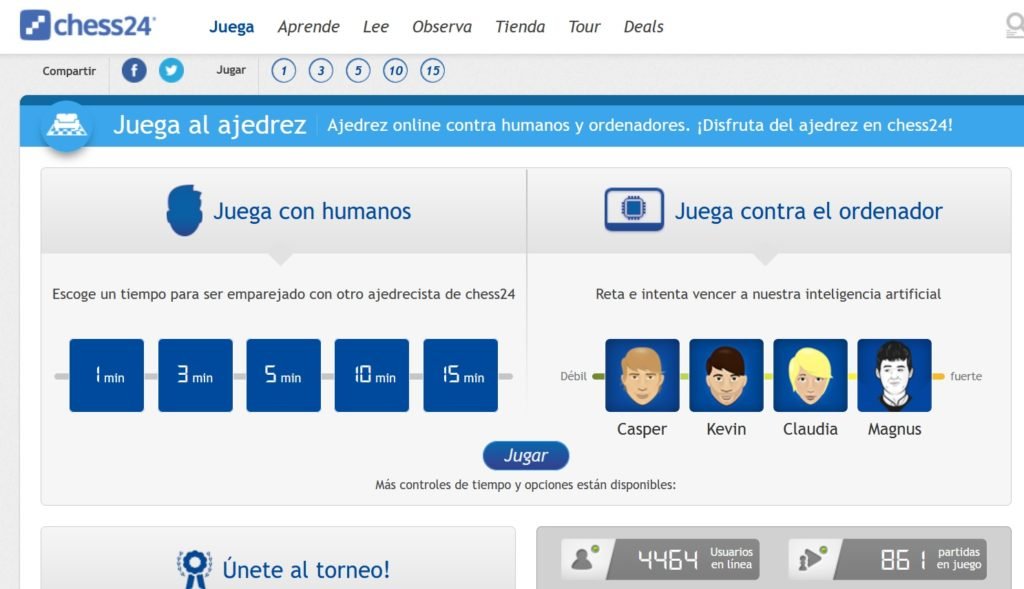Open the Tienda menu

click(x=520, y=27)
